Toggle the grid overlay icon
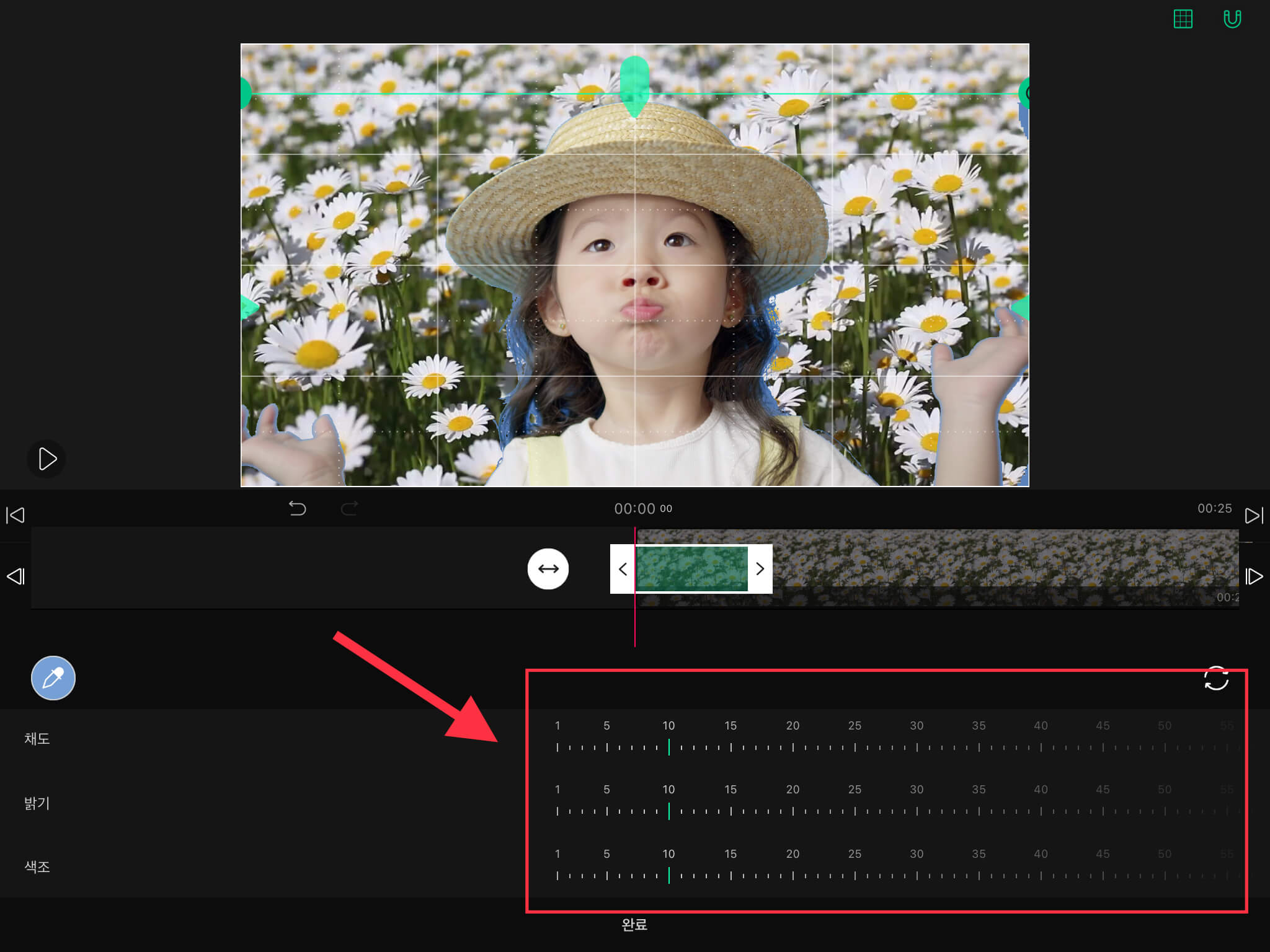Viewport: 1270px width, 952px height. [1183, 19]
